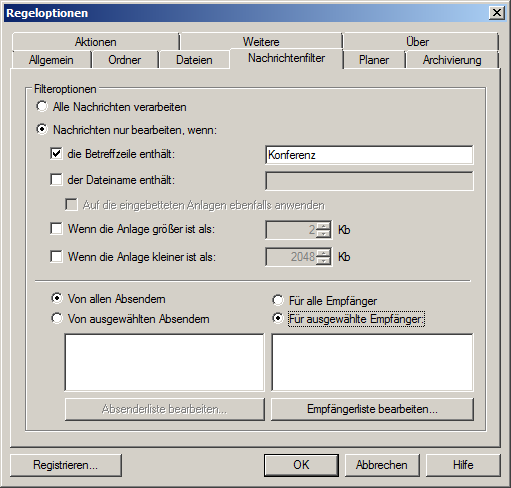511x488 pixels.
Task: Close the Regeloptionen dialog window
Action: coord(497,13)
